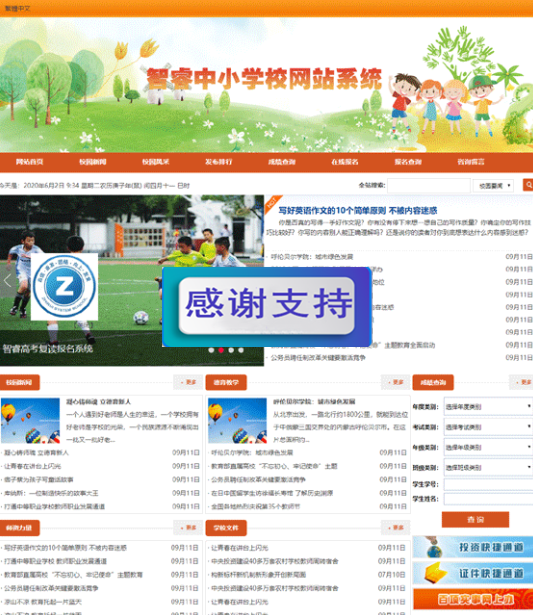Open 在线报名 in the navigation bar
533x615 pixels.
345,162
